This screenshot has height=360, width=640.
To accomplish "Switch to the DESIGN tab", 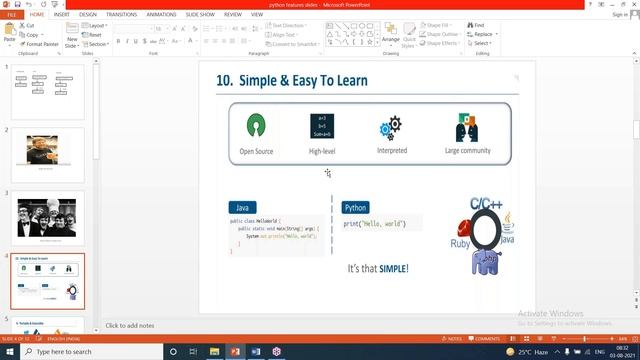I will tap(88, 14).
